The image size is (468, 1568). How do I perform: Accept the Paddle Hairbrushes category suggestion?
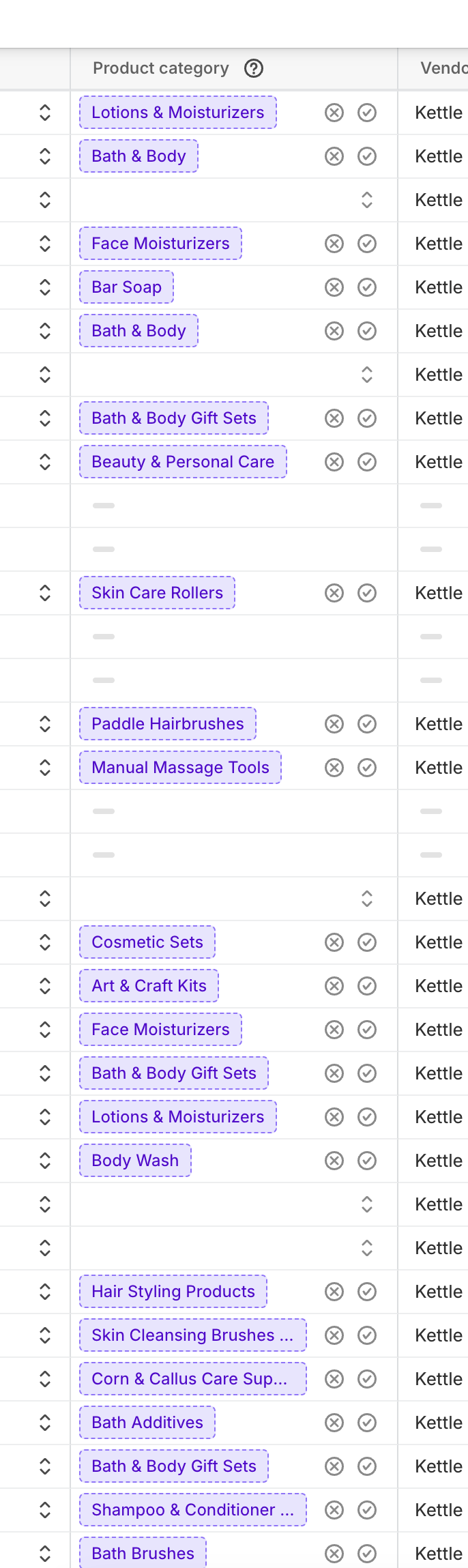pyautogui.click(x=367, y=724)
